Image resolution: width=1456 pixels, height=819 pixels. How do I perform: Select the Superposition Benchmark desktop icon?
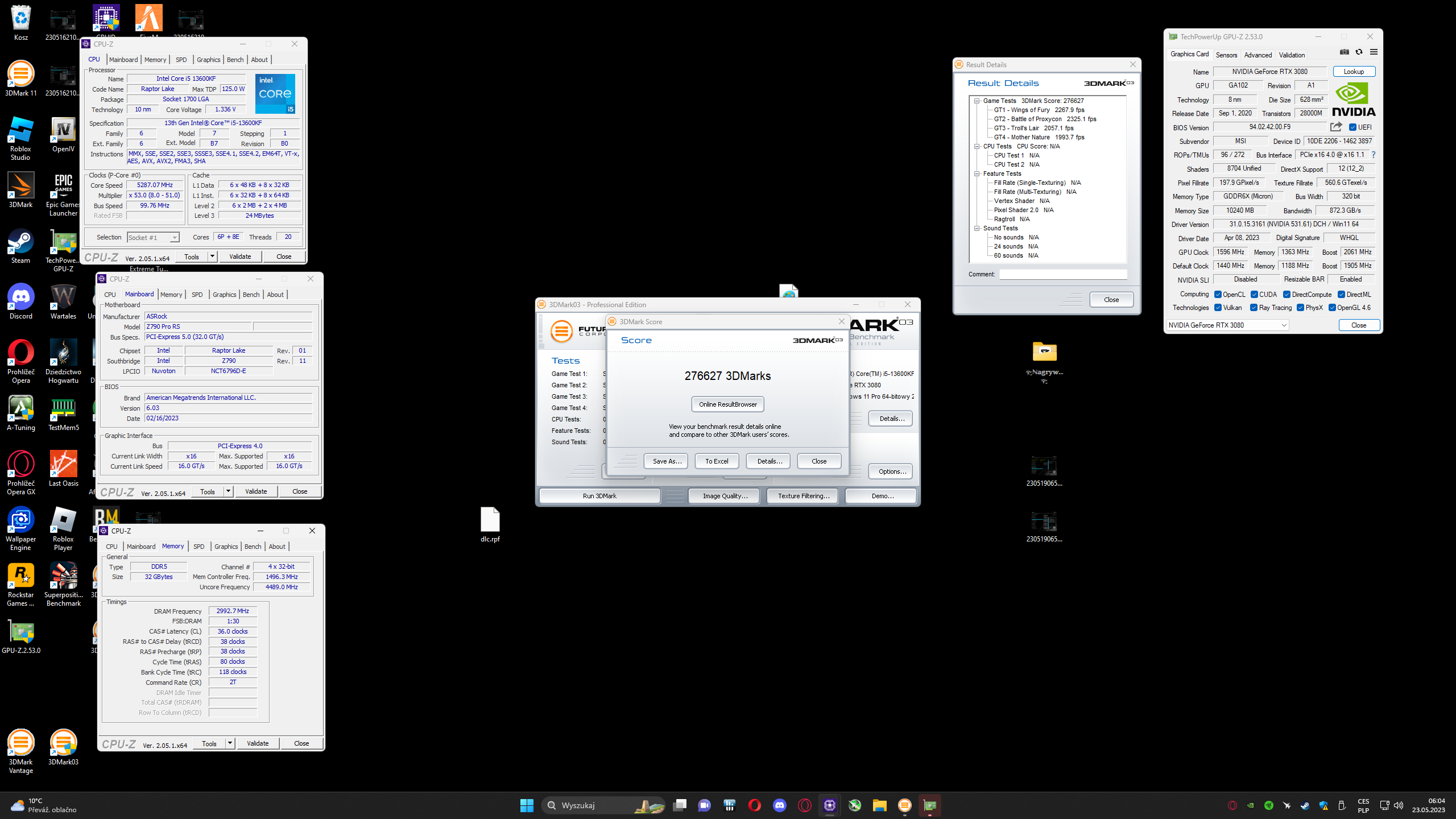click(x=63, y=584)
